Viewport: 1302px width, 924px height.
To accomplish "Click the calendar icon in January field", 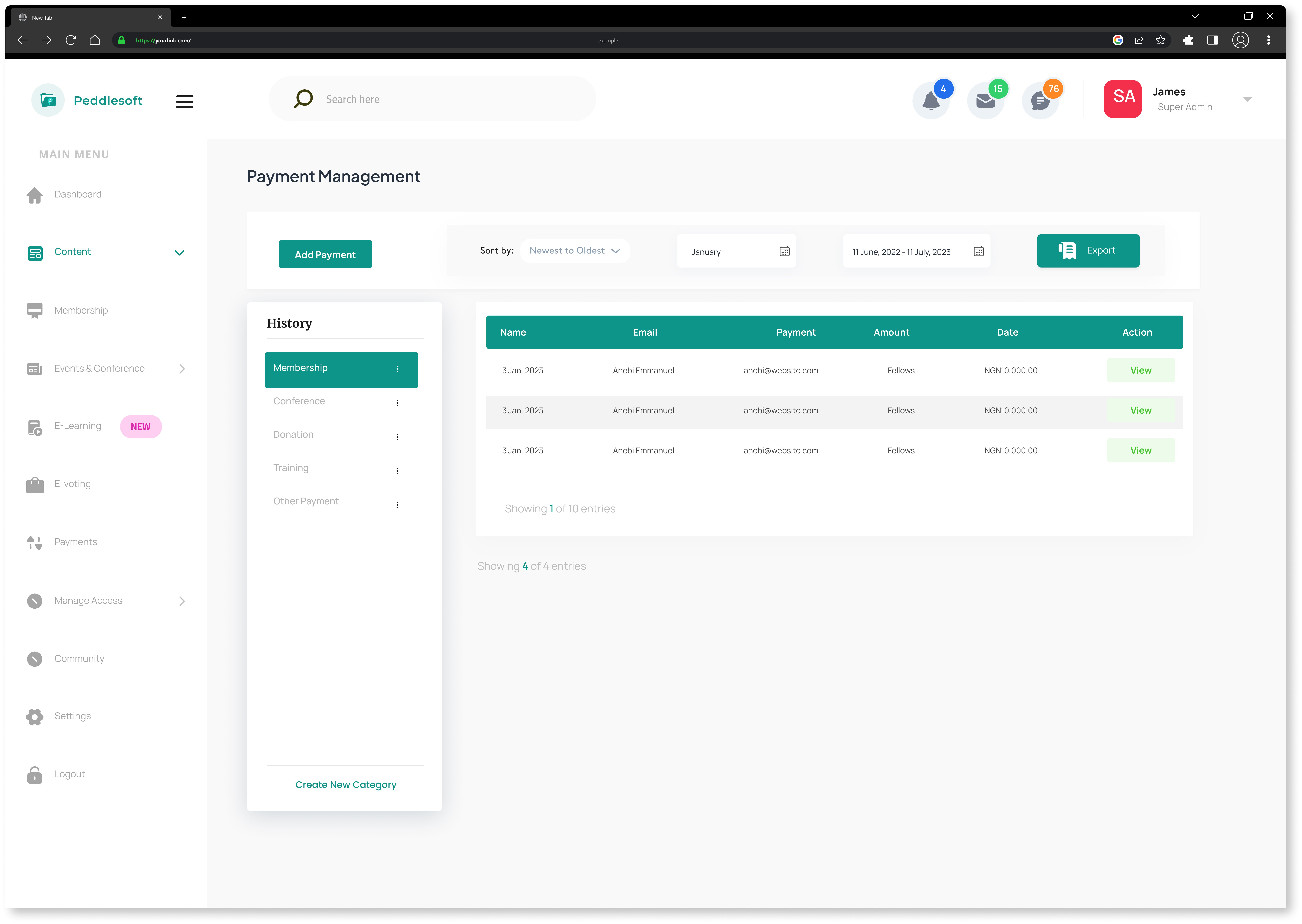I will point(784,252).
